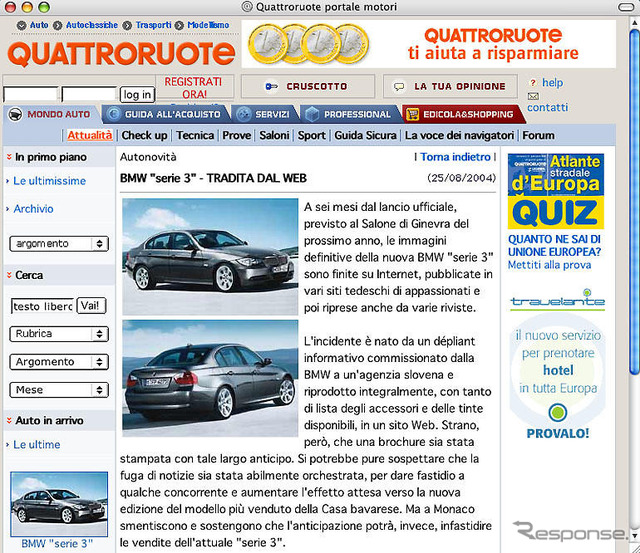This screenshot has height=553, width=640.
Task: Open the Archivio link
Action: pos(33,209)
